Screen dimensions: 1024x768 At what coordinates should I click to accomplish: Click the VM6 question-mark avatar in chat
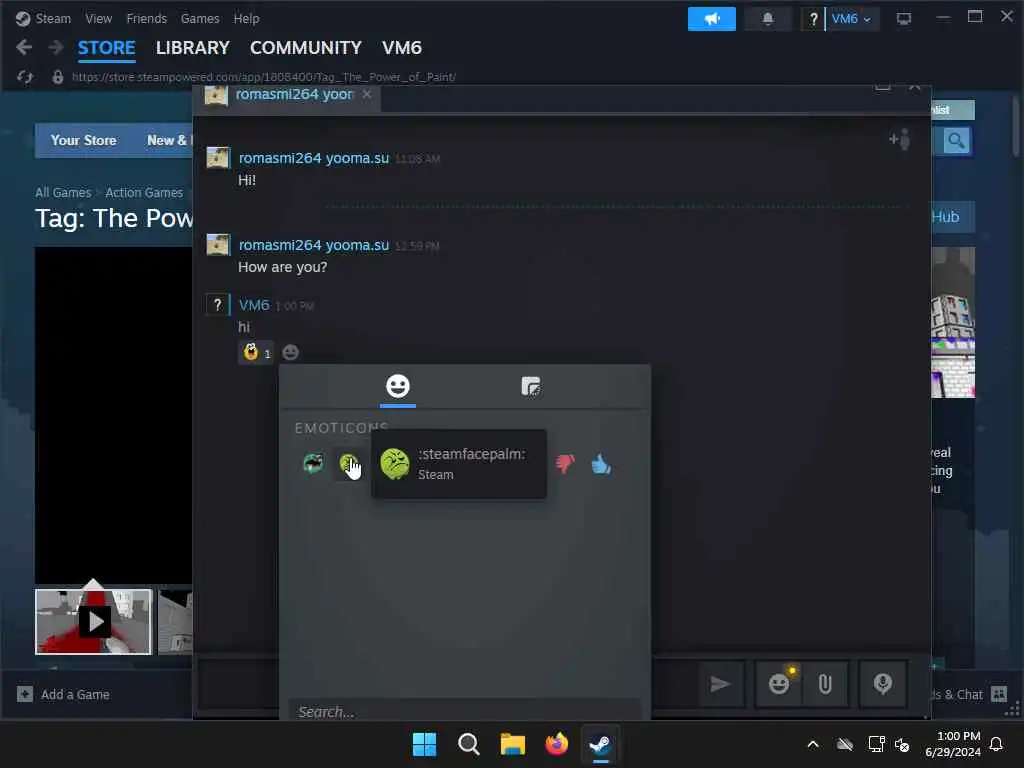tap(217, 304)
